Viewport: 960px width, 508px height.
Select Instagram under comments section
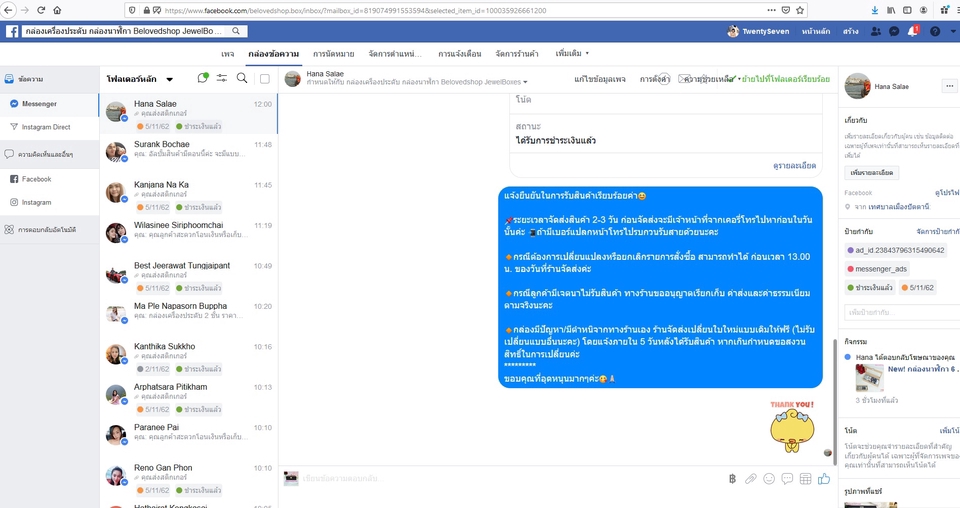point(50,203)
